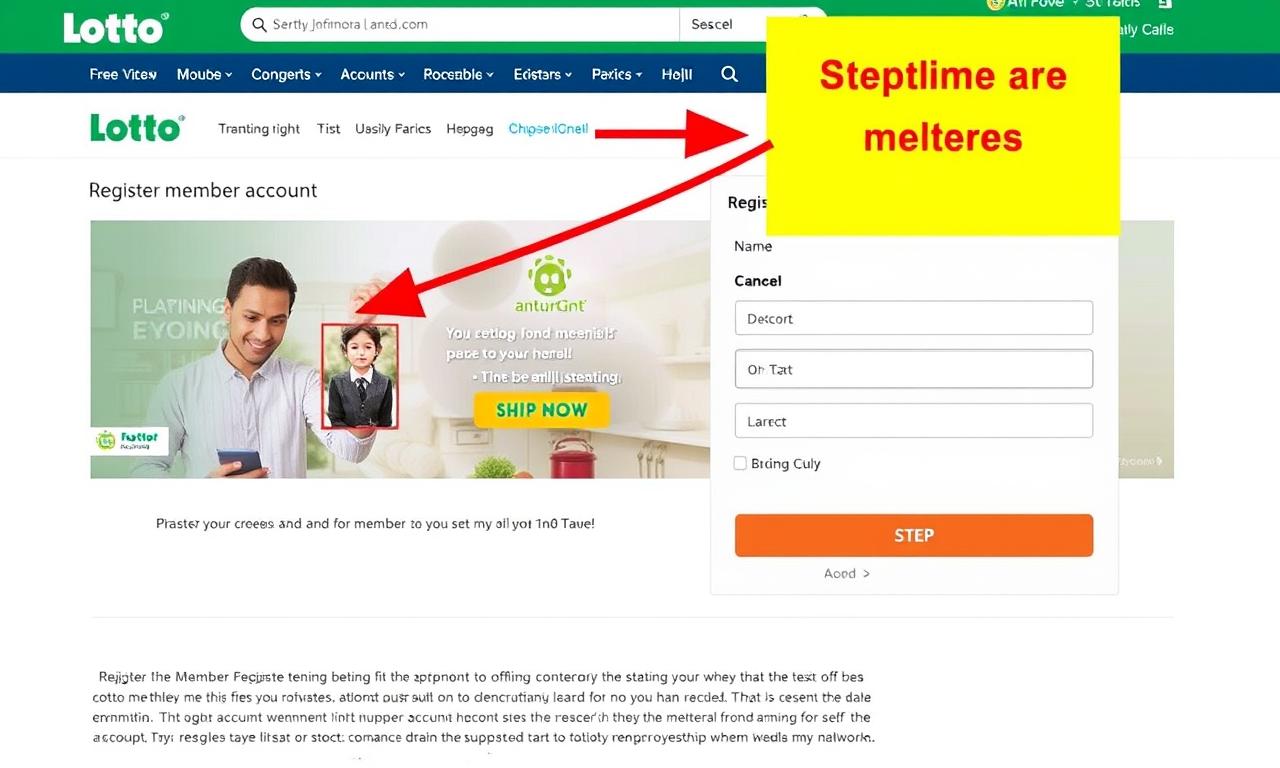Open the Rocenble navigation dropdown
Viewport: 1280px width, 768px height.
point(458,74)
